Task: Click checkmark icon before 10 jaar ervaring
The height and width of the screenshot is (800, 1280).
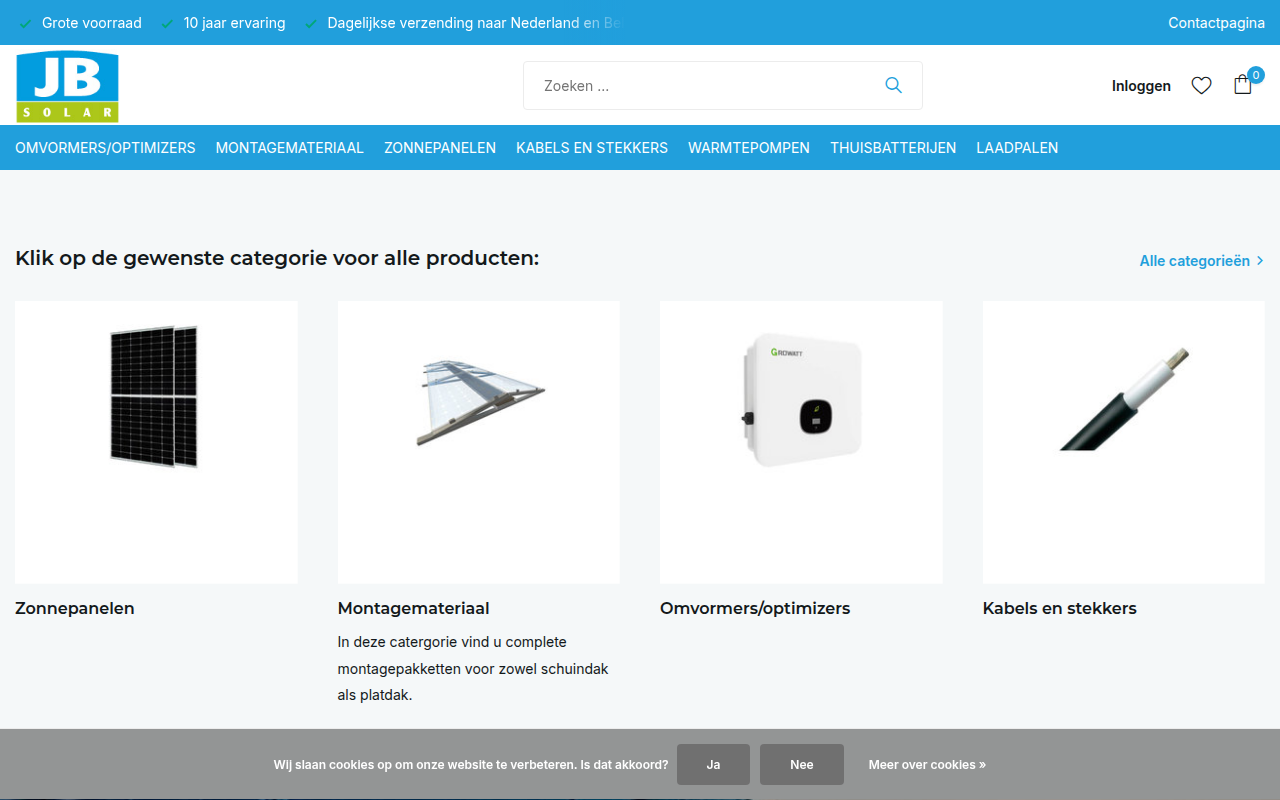Action: pos(167,23)
